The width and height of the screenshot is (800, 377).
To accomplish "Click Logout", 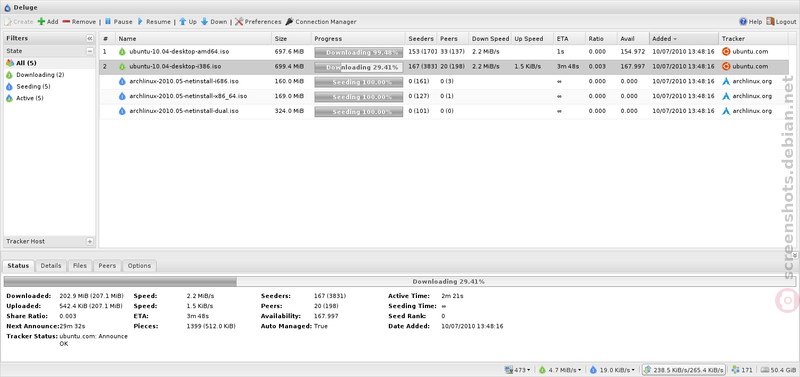I will pos(781,22).
